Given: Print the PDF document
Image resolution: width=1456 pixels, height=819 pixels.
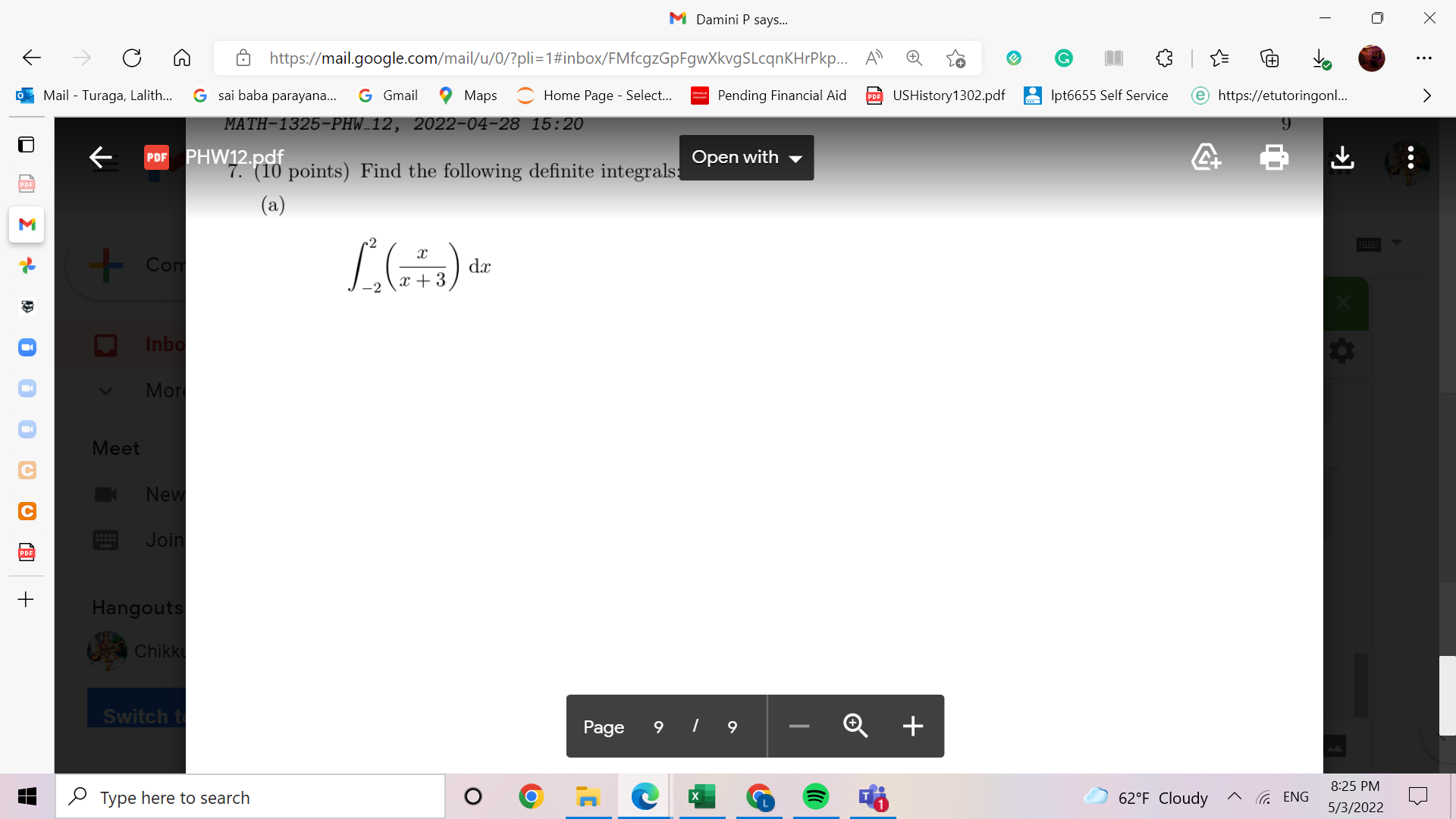Looking at the screenshot, I should coord(1274,157).
